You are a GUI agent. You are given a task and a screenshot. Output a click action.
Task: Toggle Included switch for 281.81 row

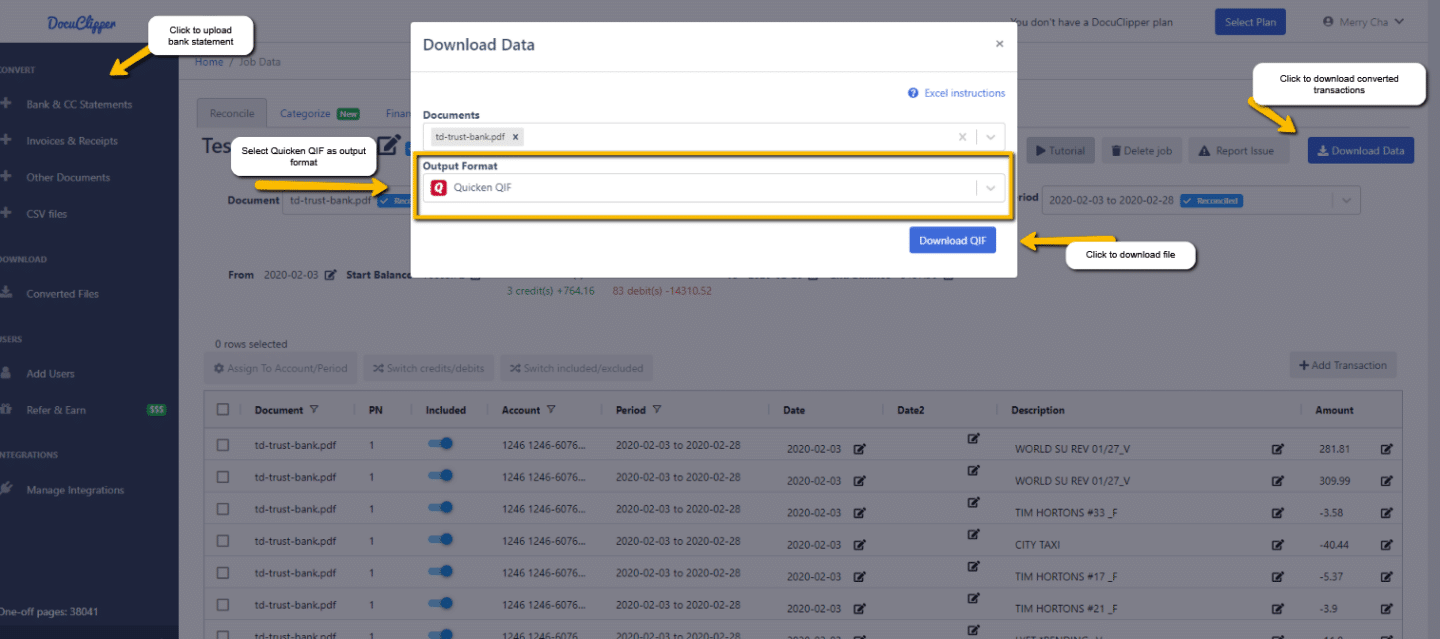[440, 444]
